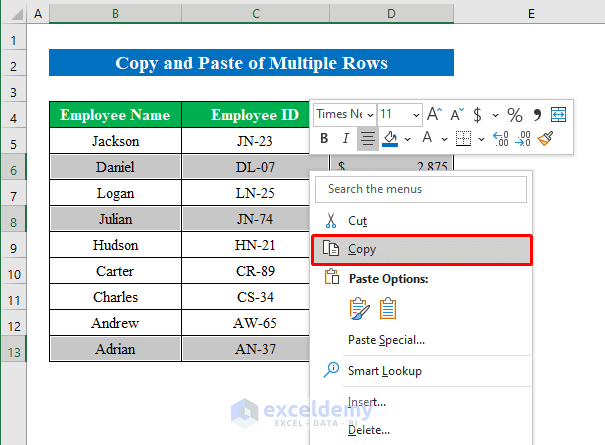Image resolution: width=605 pixels, height=445 pixels.
Task: Click the cell containing Logan
Action: [x=115, y=193]
